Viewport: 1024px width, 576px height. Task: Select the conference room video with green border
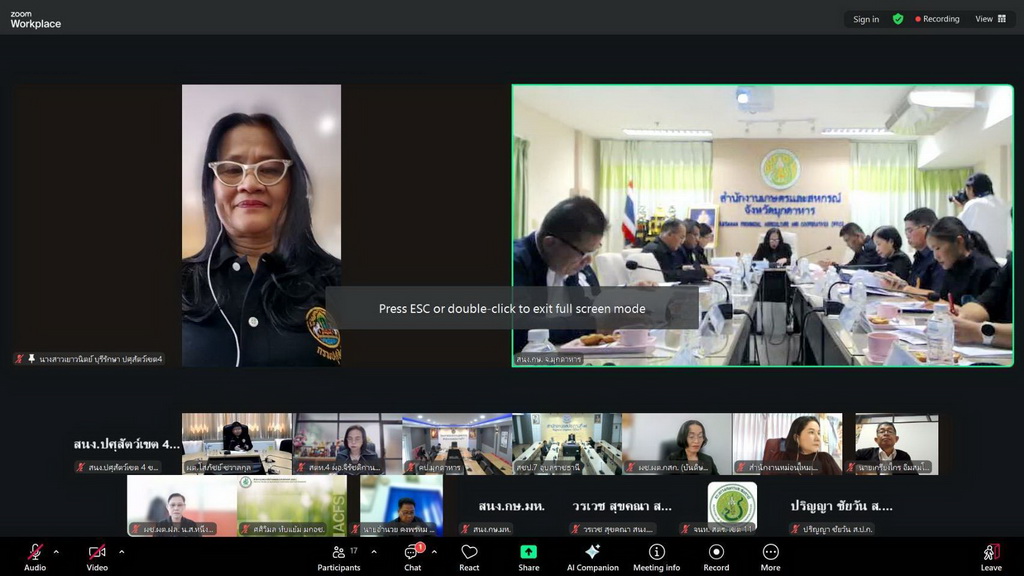tap(762, 225)
